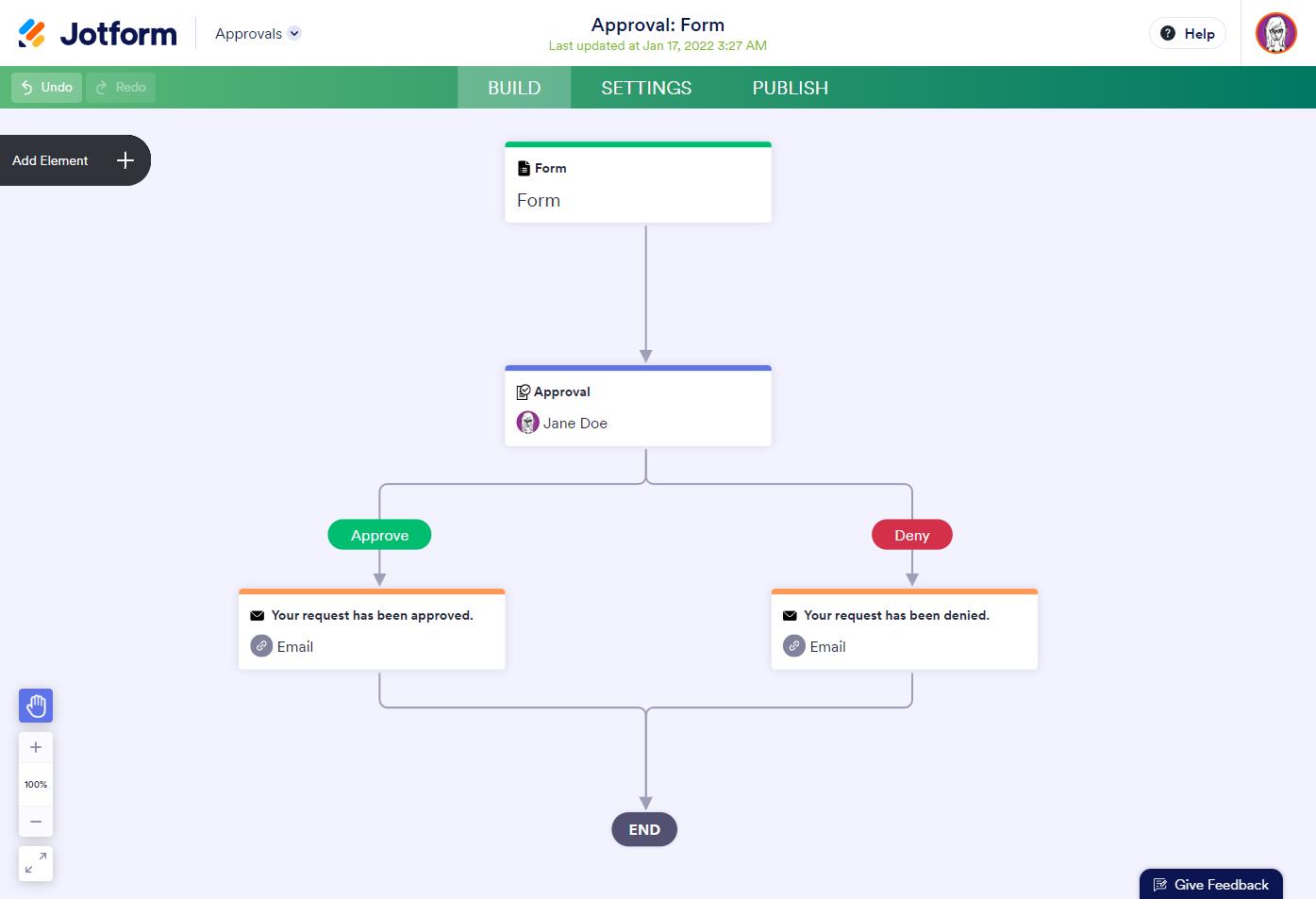Select the Jane Doe Approval node
1316x899 pixels.
(638, 407)
